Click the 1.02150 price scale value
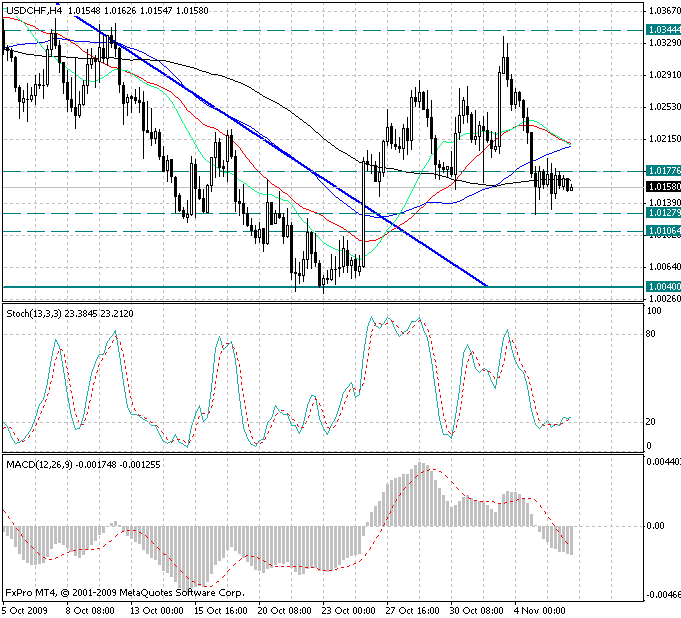 [664, 139]
